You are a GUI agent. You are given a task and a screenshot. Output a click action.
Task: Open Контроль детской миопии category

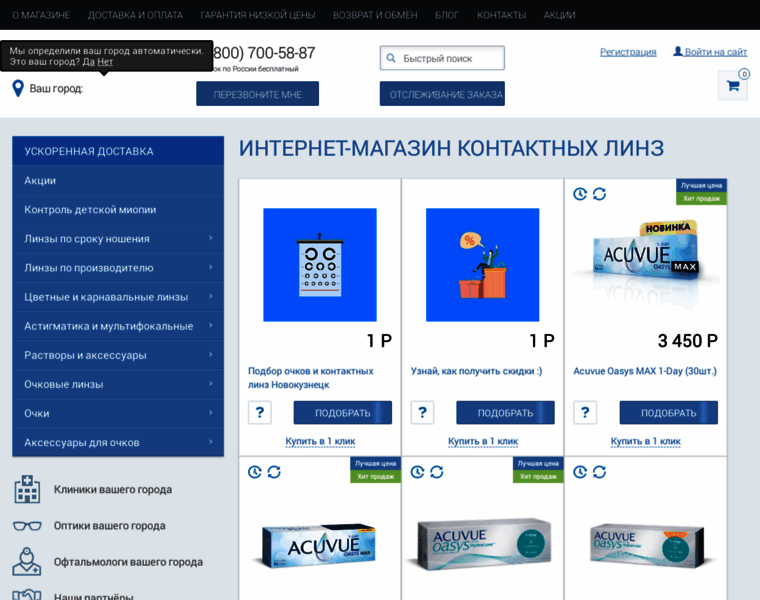pyautogui.click(x=118, y=209)
